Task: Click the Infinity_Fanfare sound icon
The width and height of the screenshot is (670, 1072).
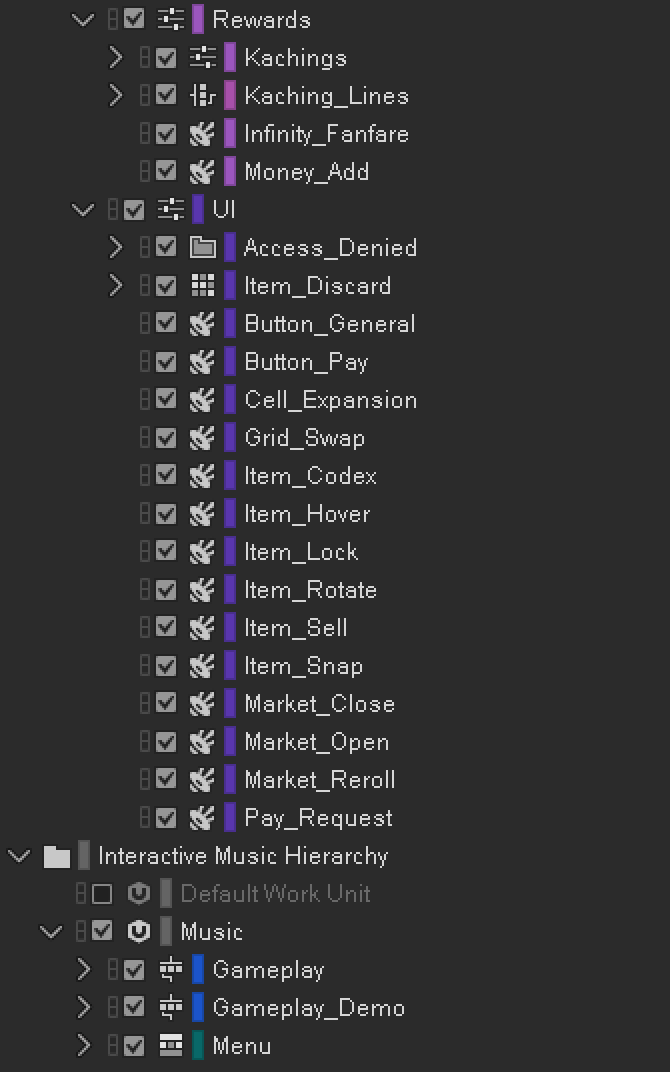Action: click(203, 134)
